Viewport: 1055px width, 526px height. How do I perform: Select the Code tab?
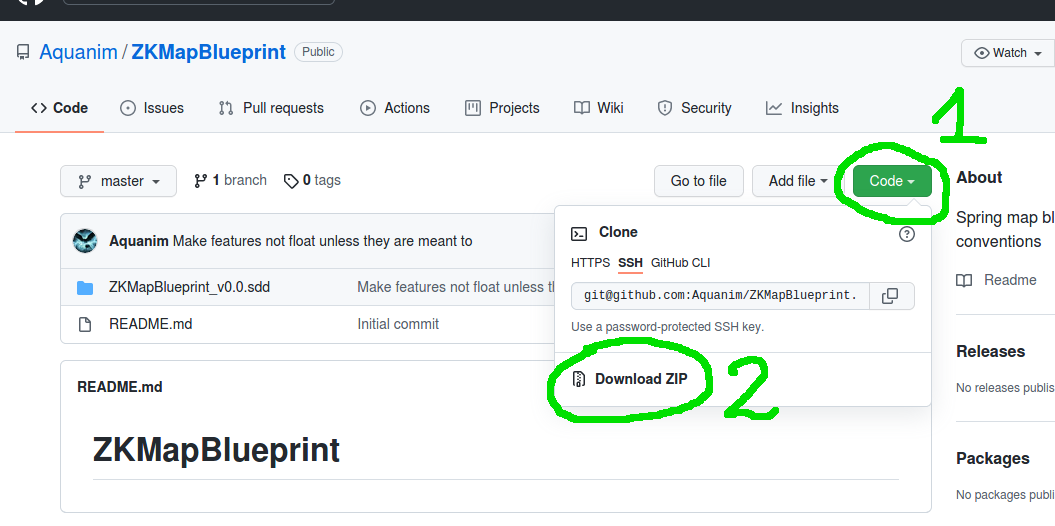coord(60,108)
